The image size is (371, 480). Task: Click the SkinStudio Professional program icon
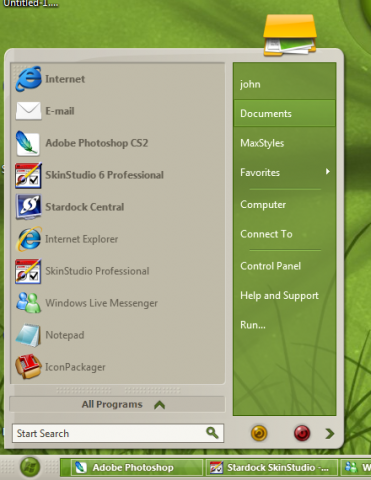click(28, 271)
